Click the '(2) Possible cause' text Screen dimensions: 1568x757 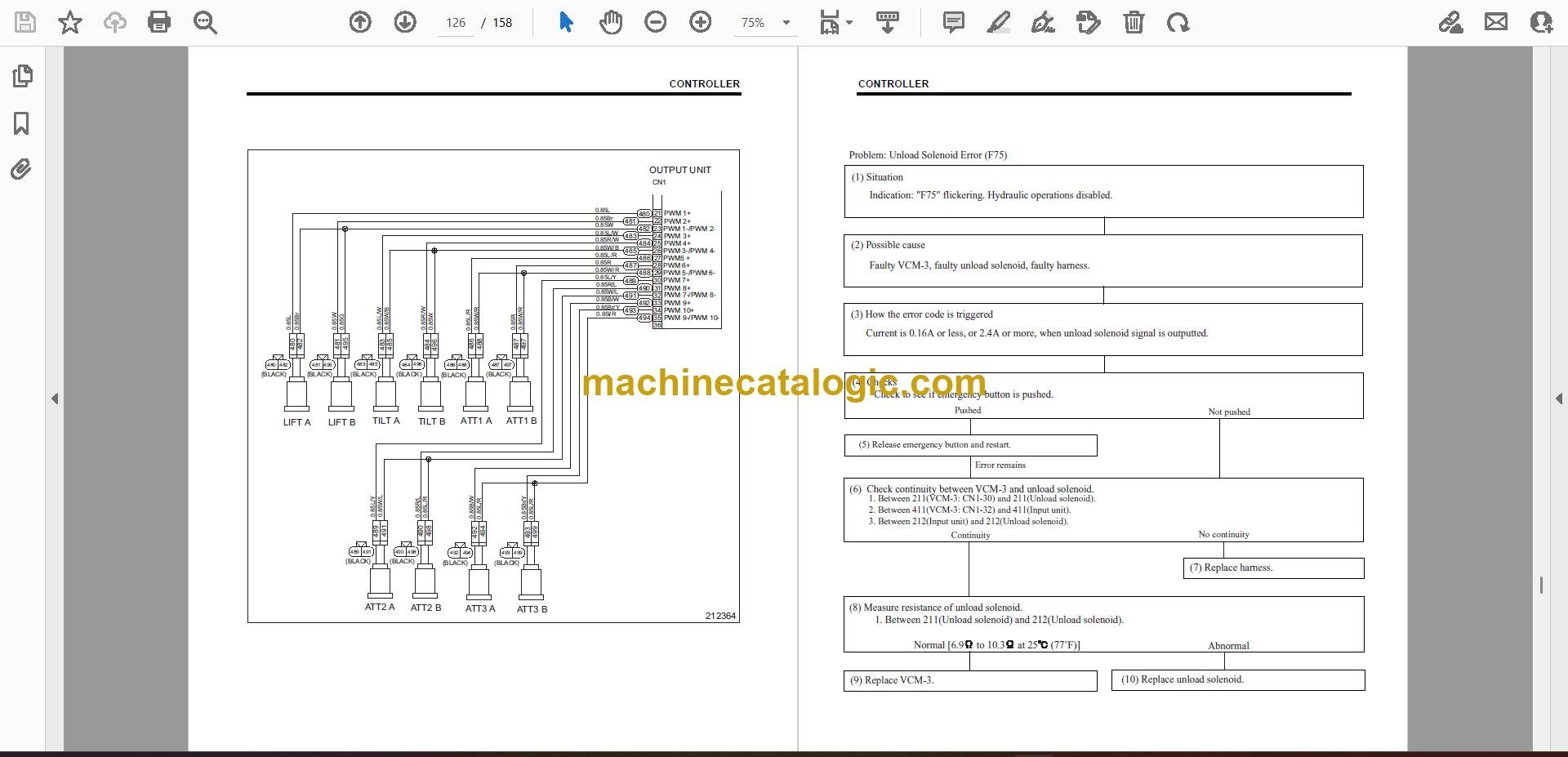888,245
